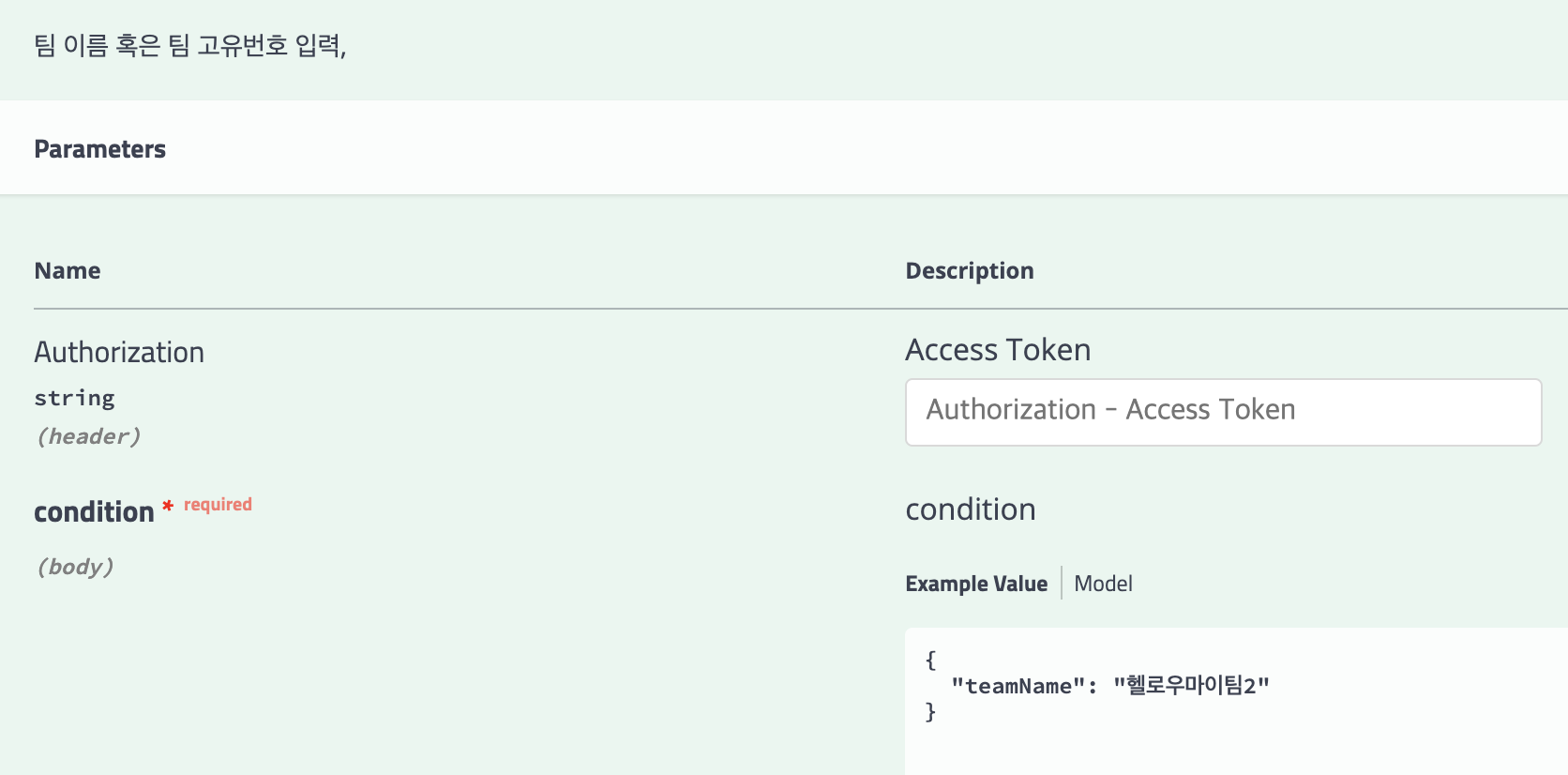Click the "헬로우마이팀2" value in the example
The image size is (1568, 775).
pos(1191,686)
